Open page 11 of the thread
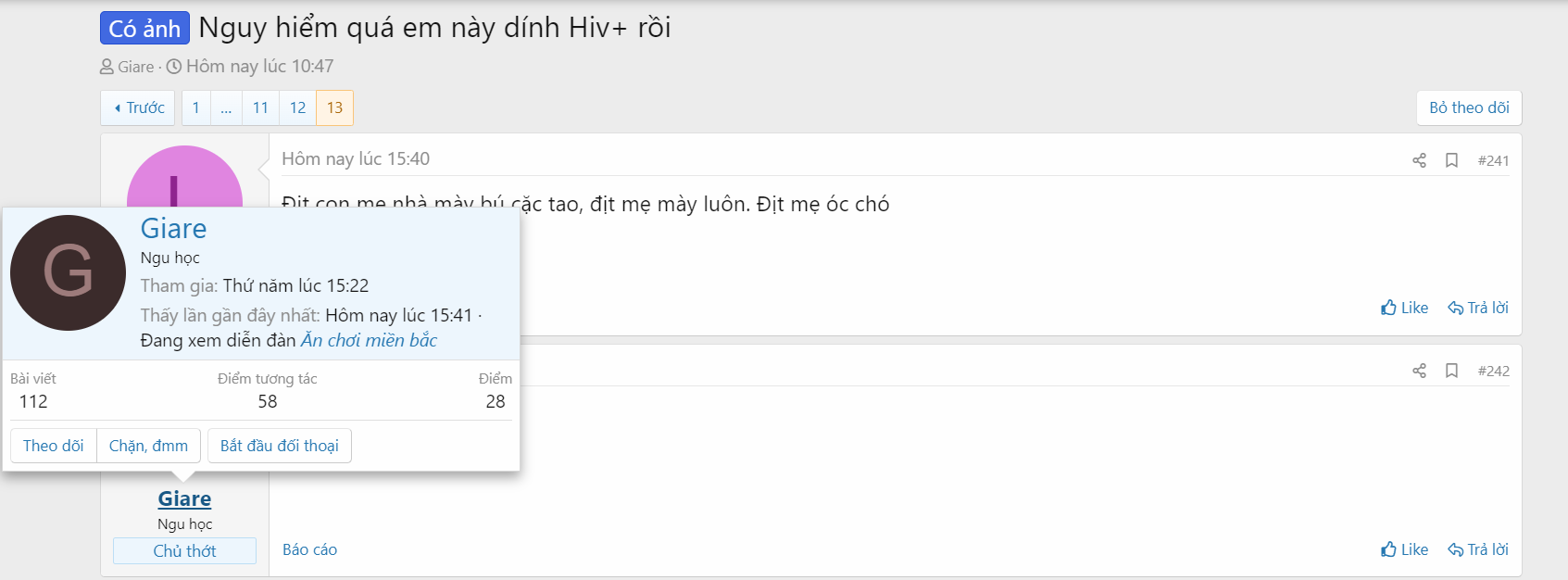The image size is (1568, 580). pyautogui.click(x=260, y=107)
